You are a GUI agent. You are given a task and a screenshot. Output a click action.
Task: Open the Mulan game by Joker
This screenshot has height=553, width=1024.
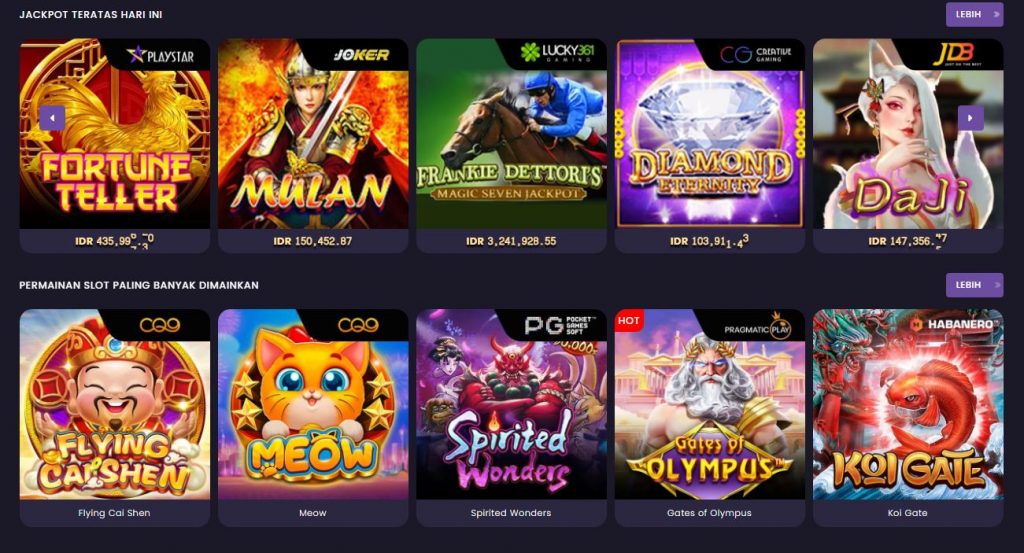coord(313,134)
